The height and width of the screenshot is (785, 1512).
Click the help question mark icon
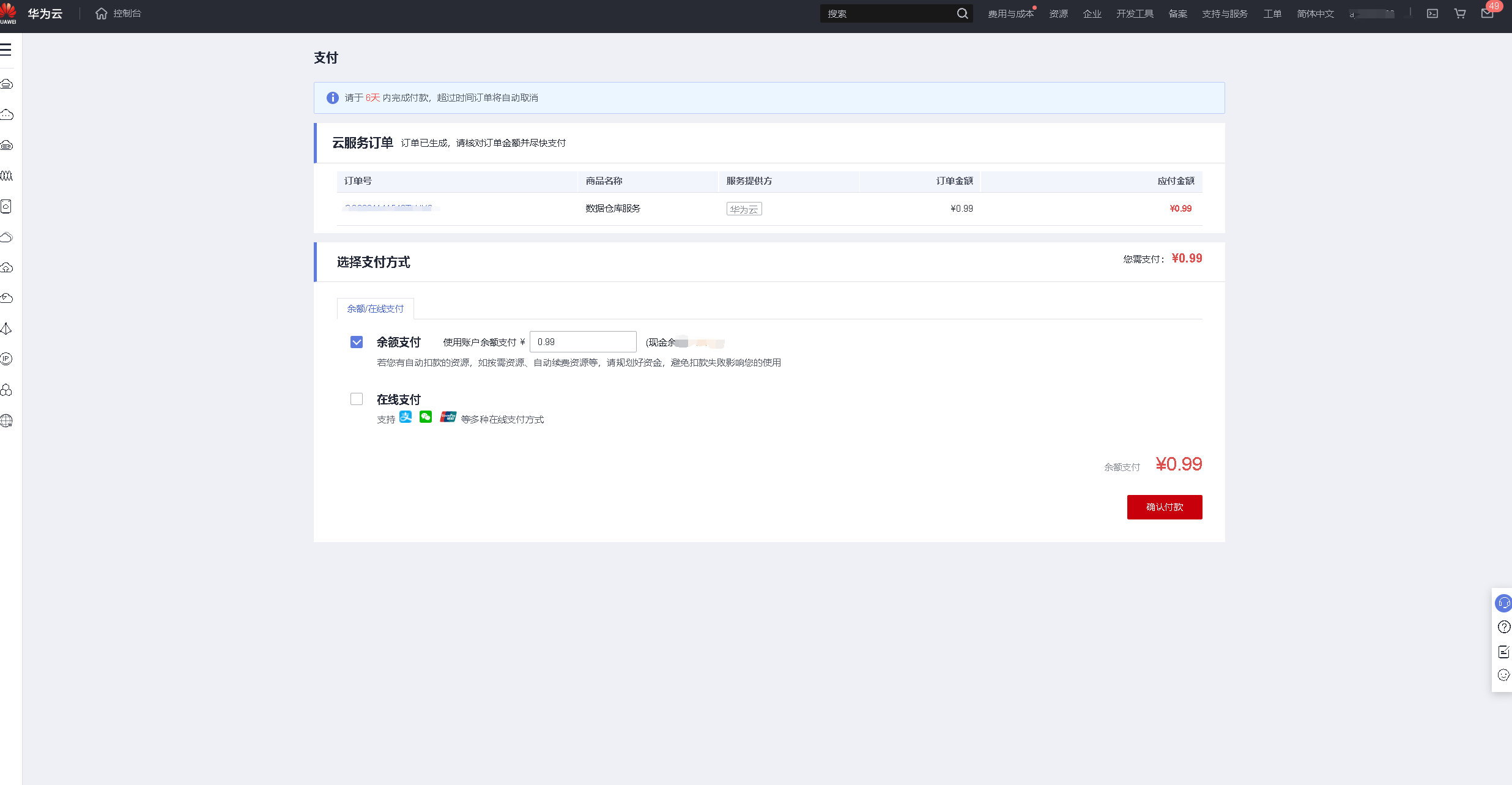click(1503, 627)
